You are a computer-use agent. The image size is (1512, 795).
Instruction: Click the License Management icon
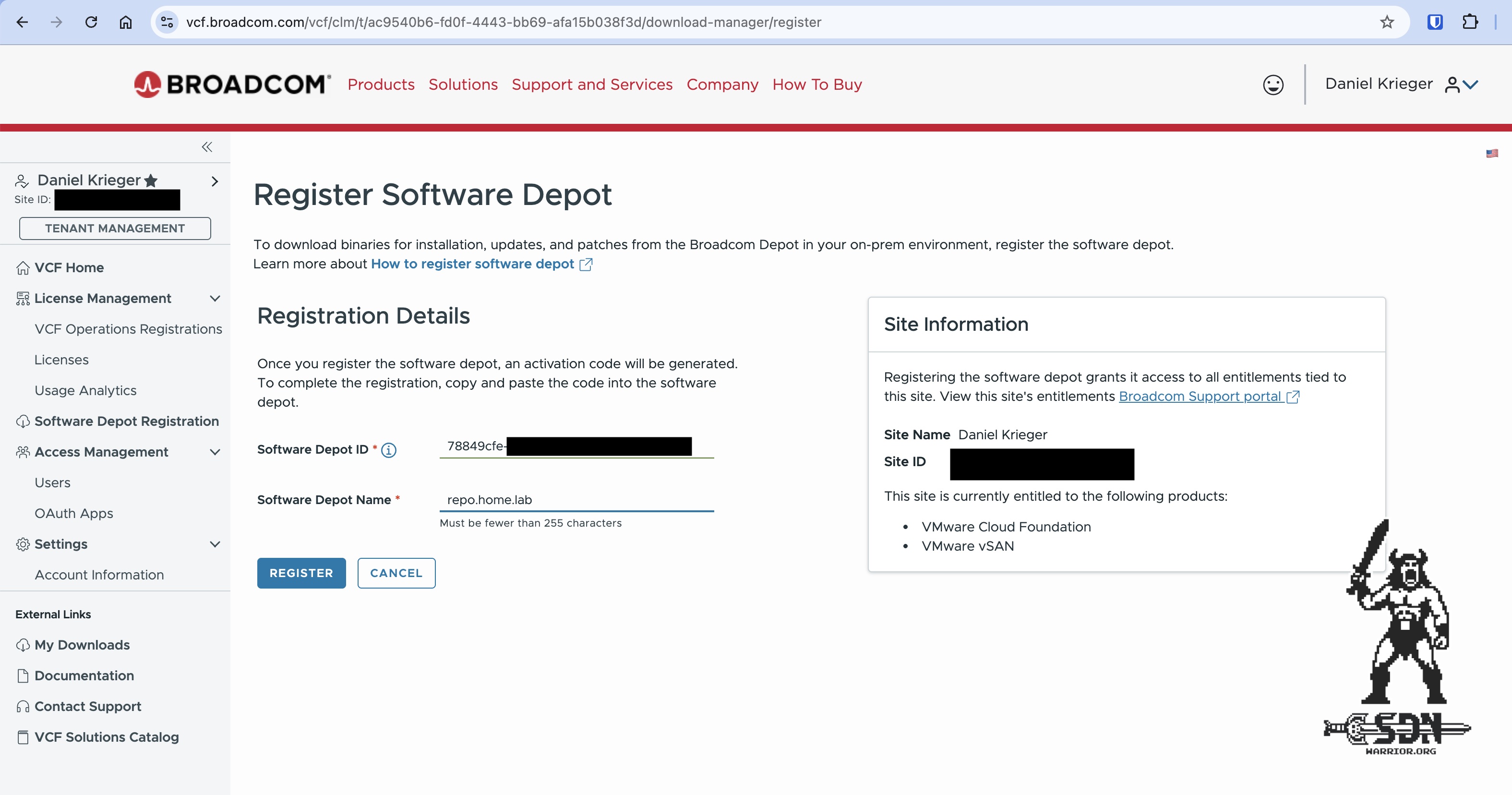(23, 298)
